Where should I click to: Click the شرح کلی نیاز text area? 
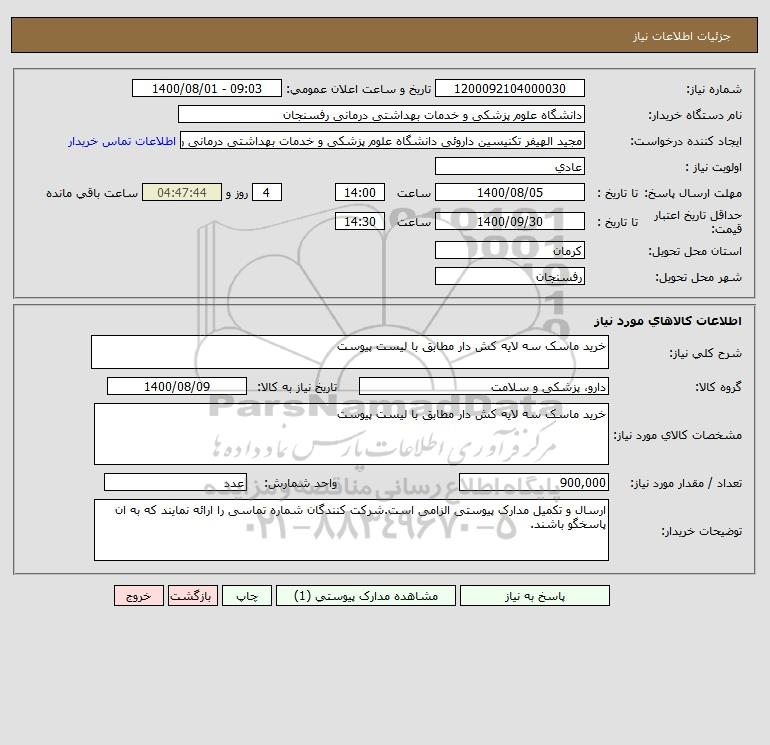[350, 352]
